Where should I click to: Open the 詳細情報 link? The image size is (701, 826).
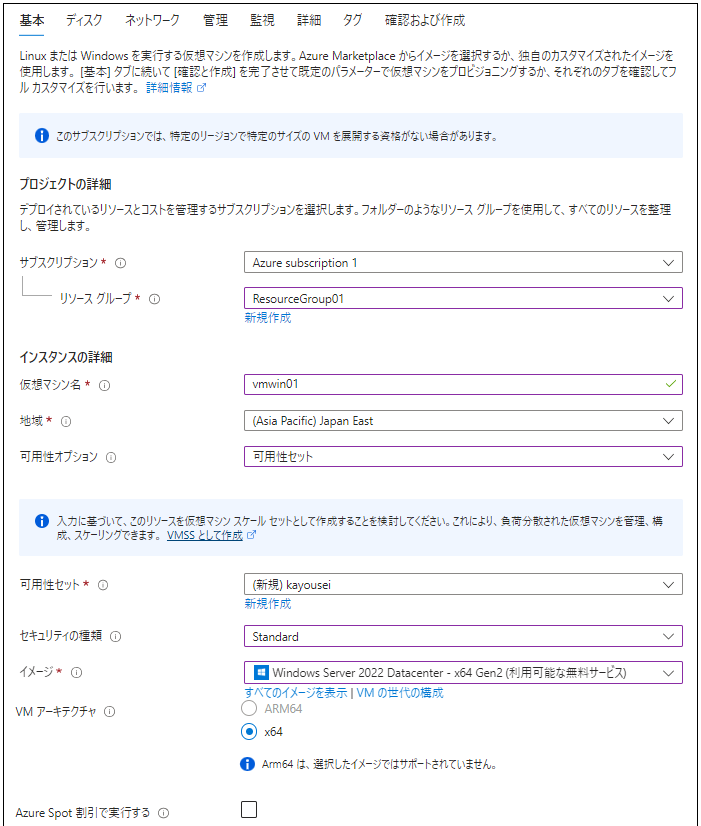169,88
